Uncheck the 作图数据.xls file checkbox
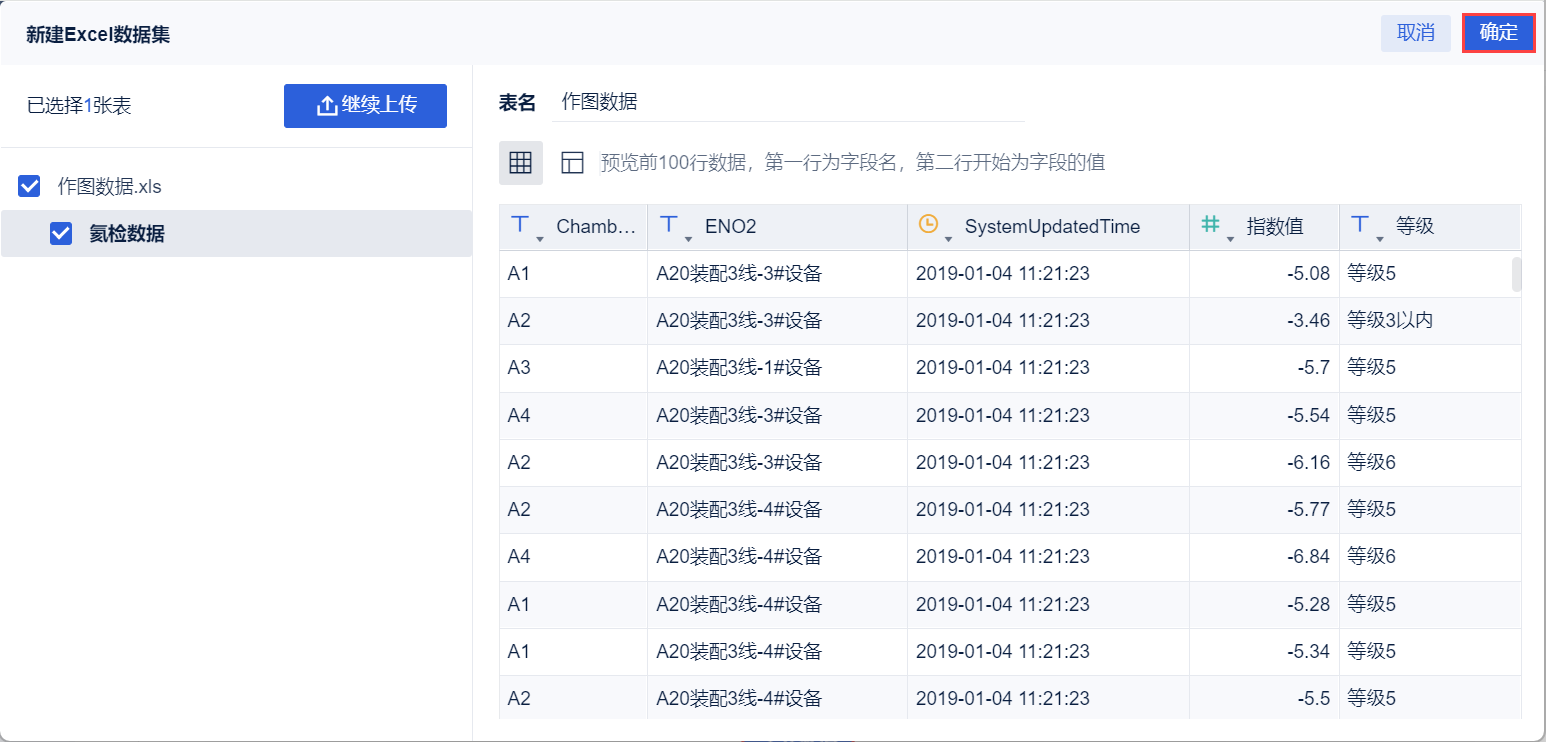Image resolution: width=1546 pixels, height=742 pixels. pyautogui.click(x=30, y=186)
